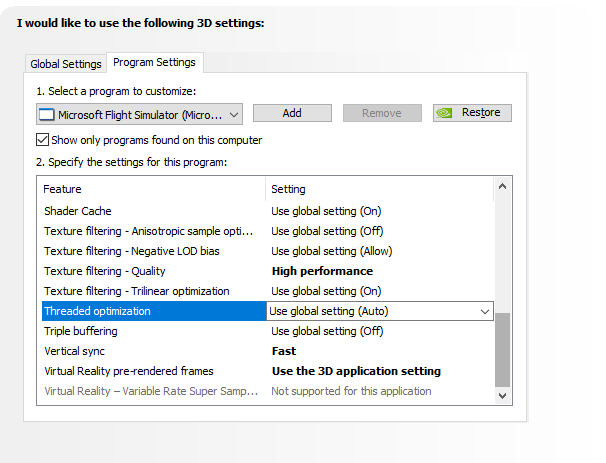Click the scroll down arrow of settings list
The image size is (606, 463).
point(502,396)
